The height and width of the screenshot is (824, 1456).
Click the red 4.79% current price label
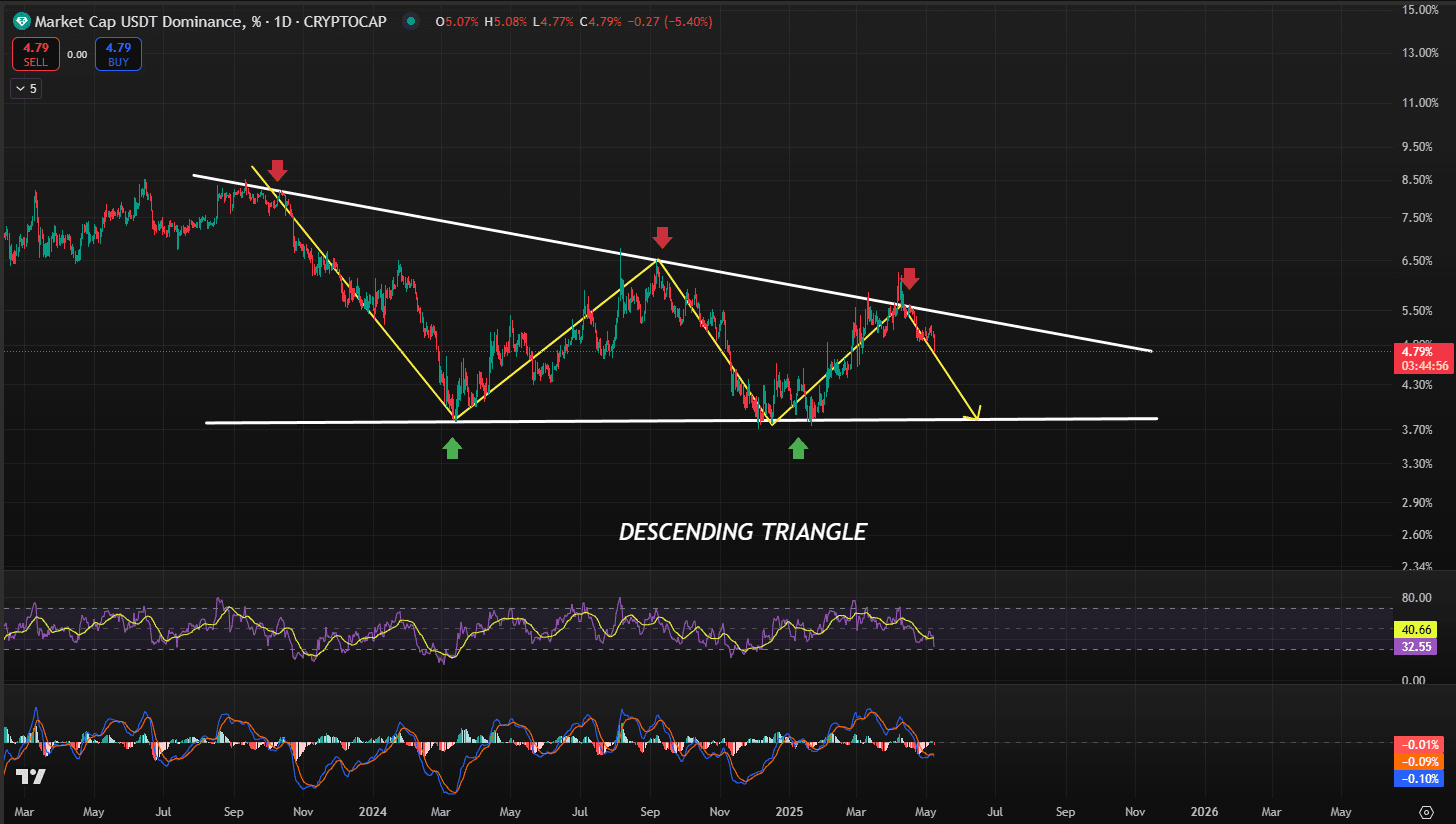pyautogui.click(x=1417, y=351)
